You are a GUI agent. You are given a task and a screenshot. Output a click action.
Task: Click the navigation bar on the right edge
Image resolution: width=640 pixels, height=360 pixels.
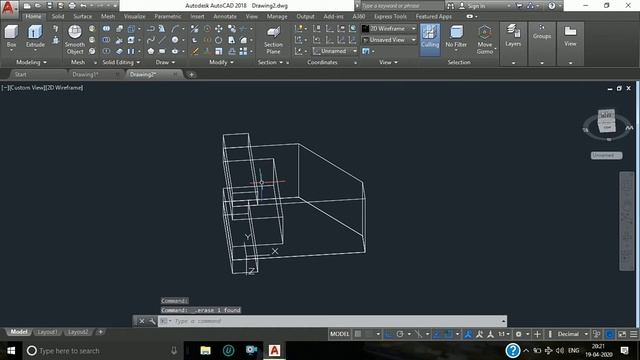(627, 221)
